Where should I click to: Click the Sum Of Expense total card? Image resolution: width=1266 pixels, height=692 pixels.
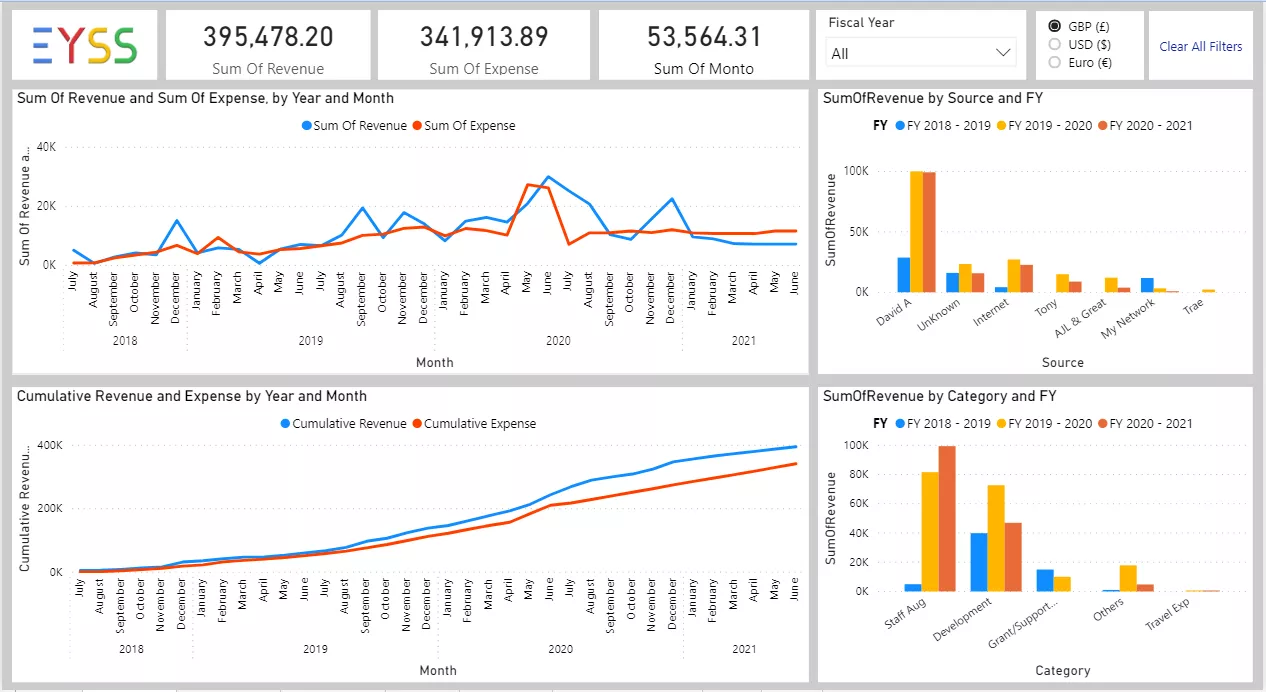click(484, 45)
